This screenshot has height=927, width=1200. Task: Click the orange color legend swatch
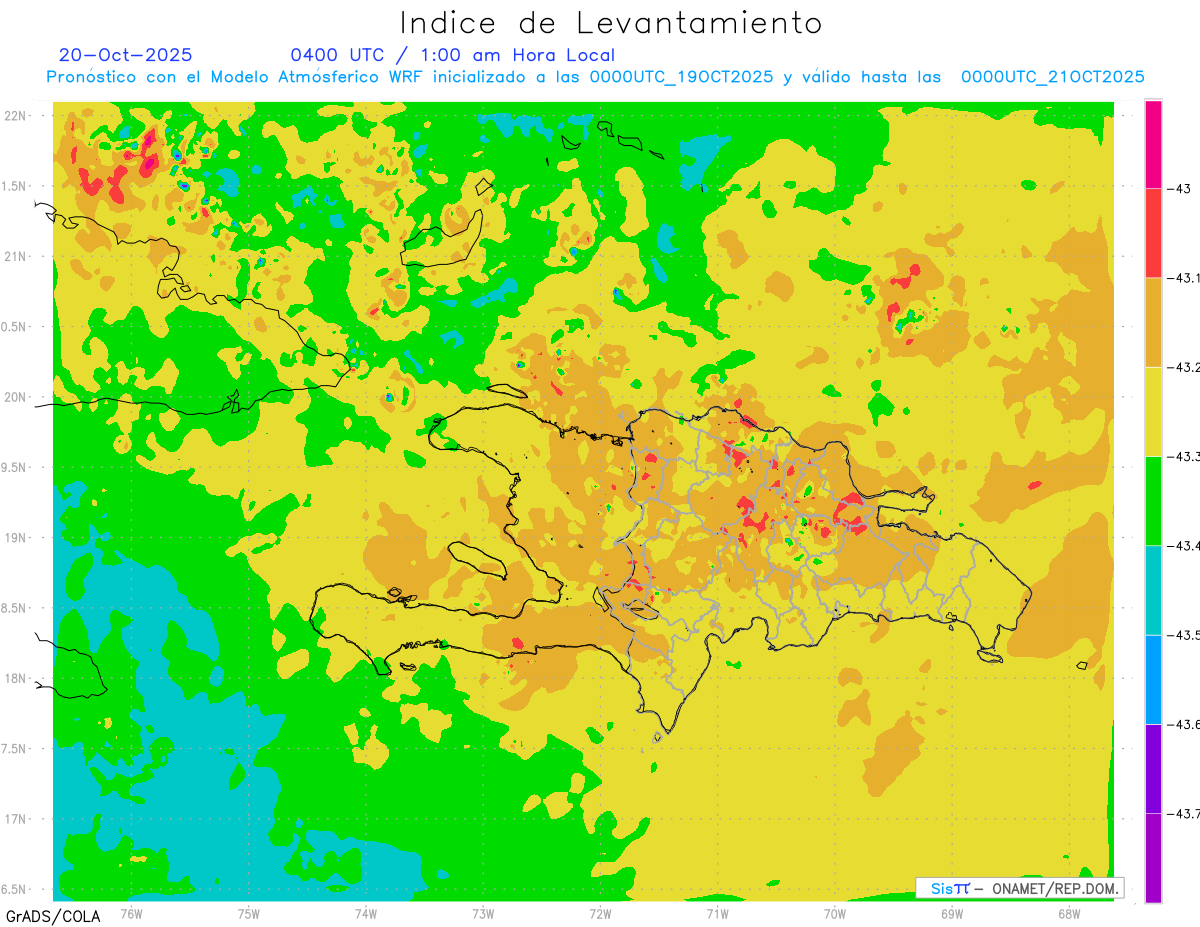click(1153, 322)
